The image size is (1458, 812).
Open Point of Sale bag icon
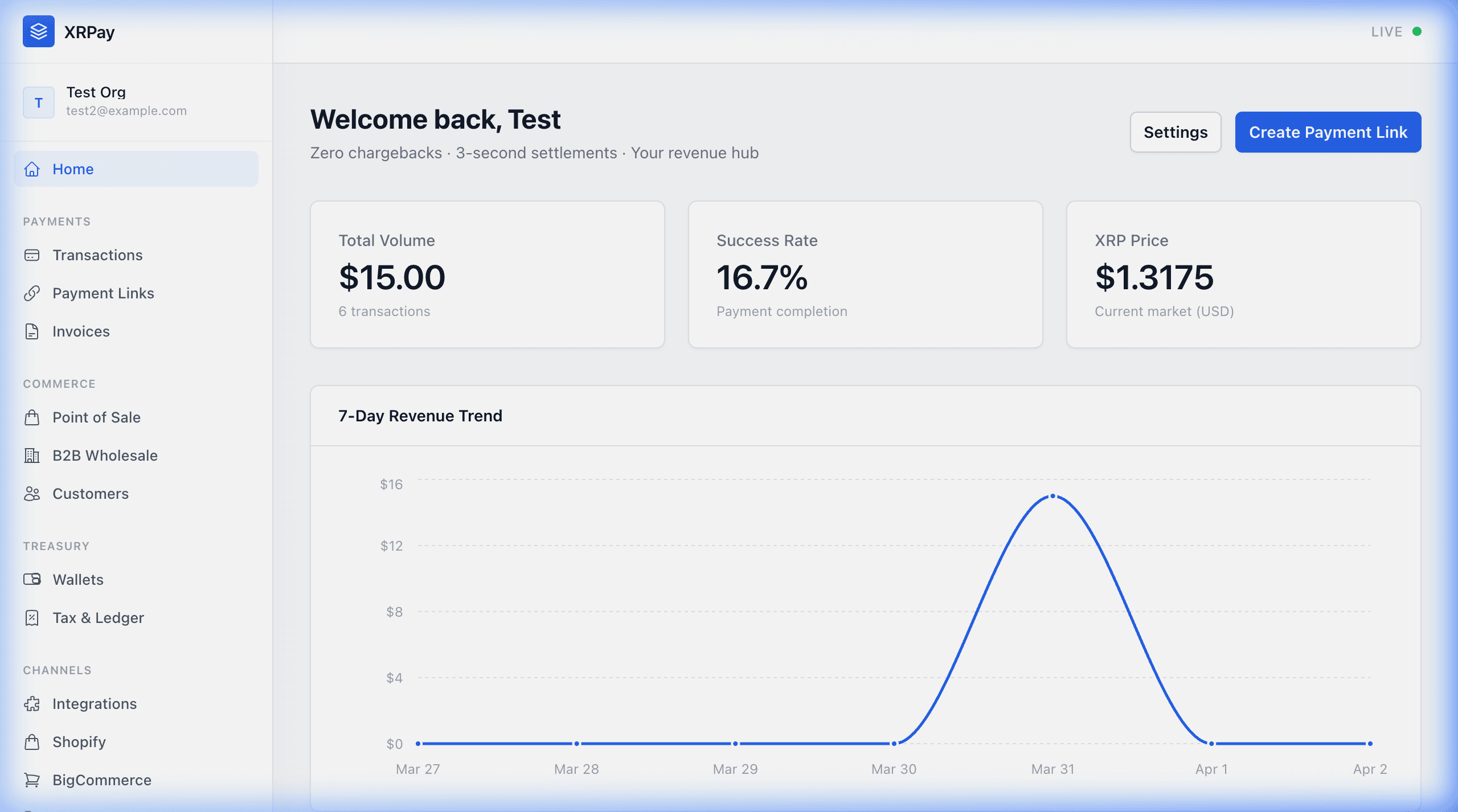pos(32,417)
